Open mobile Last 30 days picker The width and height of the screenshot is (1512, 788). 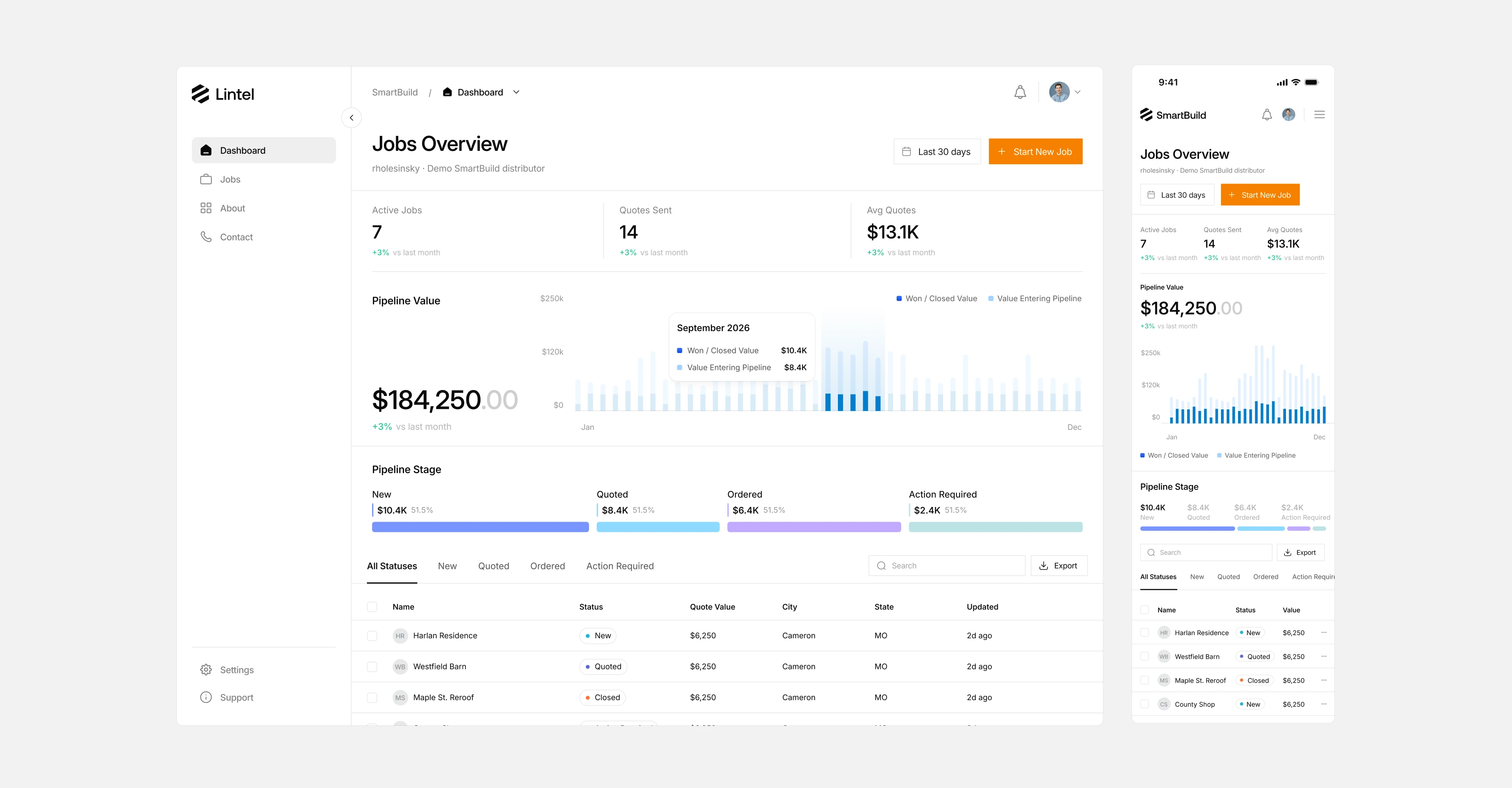click(x=1177, y=195)
